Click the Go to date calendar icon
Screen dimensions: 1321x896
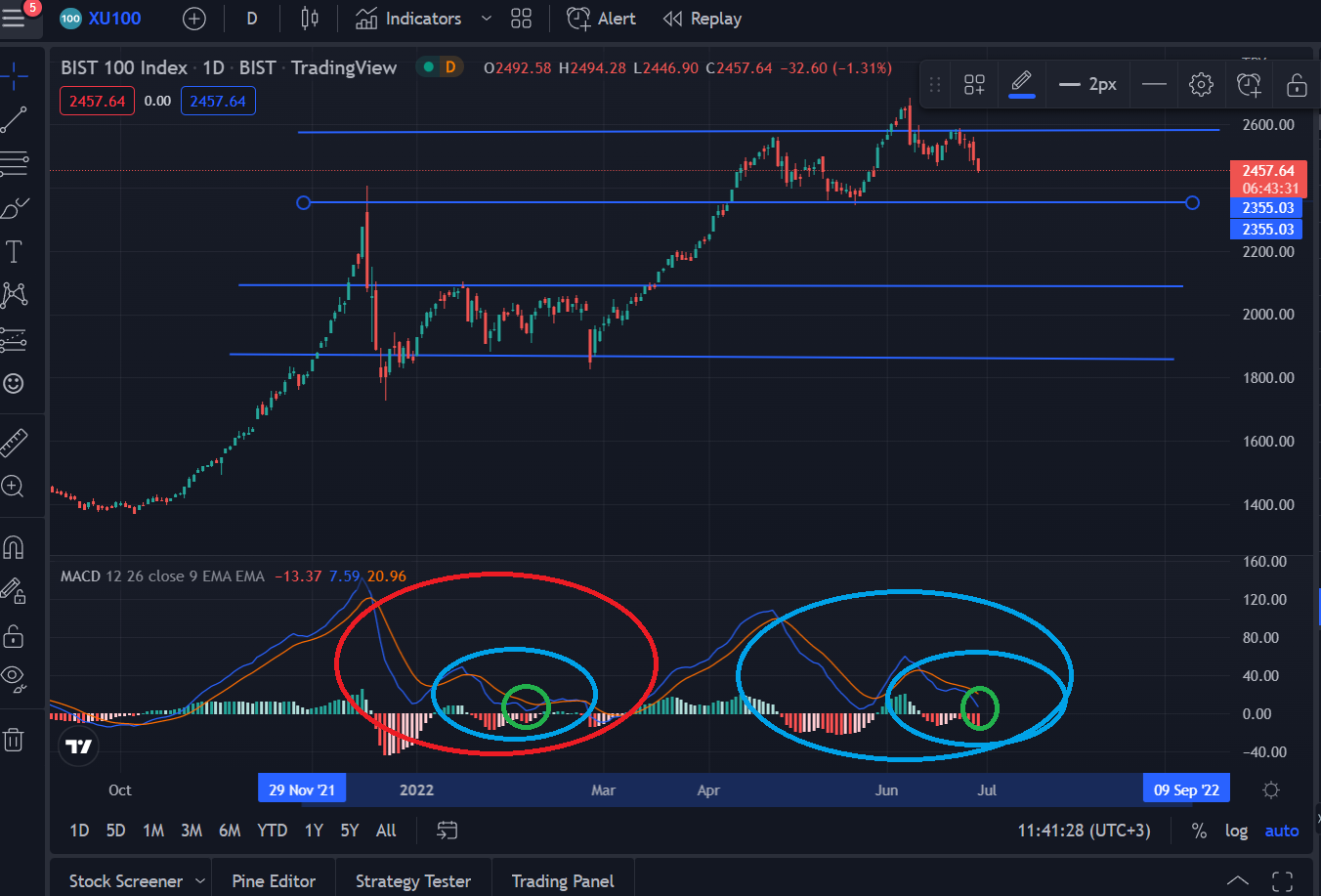pos(447,831)
